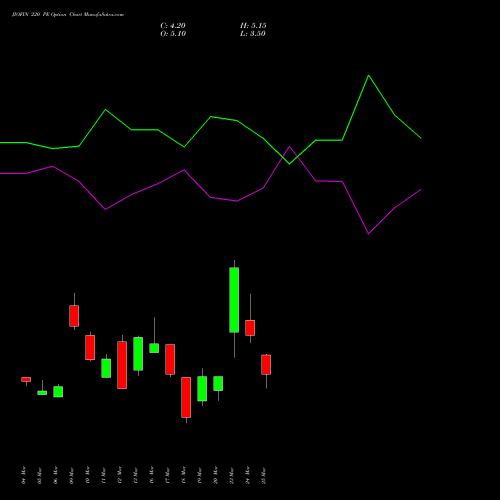Select the red candle above 25 Mar

[x=266, y=365]
